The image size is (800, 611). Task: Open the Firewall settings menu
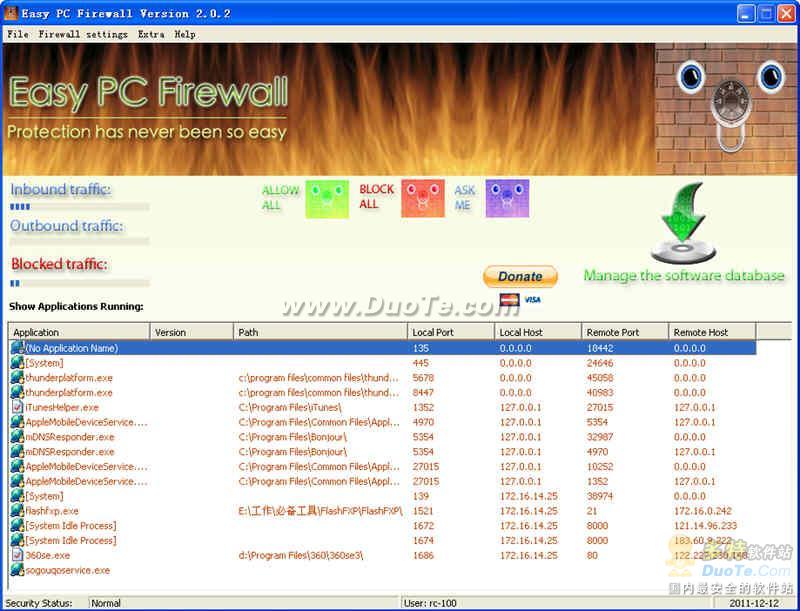pos(83,34)
